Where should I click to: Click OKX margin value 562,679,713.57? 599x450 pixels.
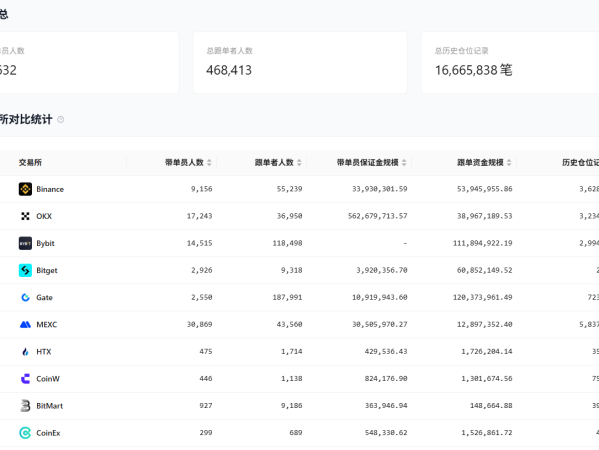tap(377, 216)
